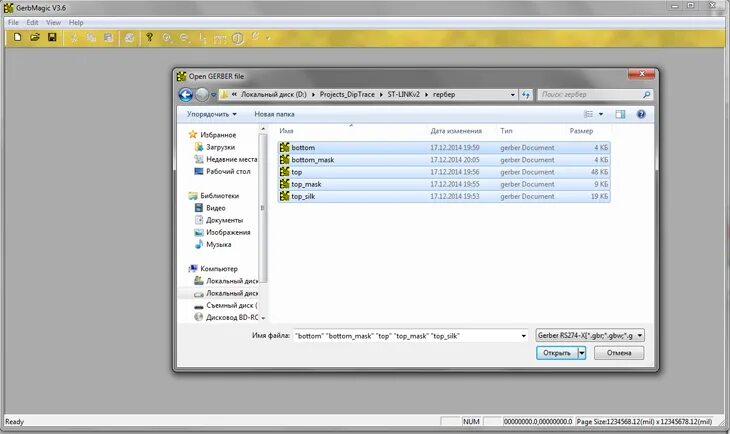
Task: Click the Paste toolbar icon
Action: [x=108, y=38]
